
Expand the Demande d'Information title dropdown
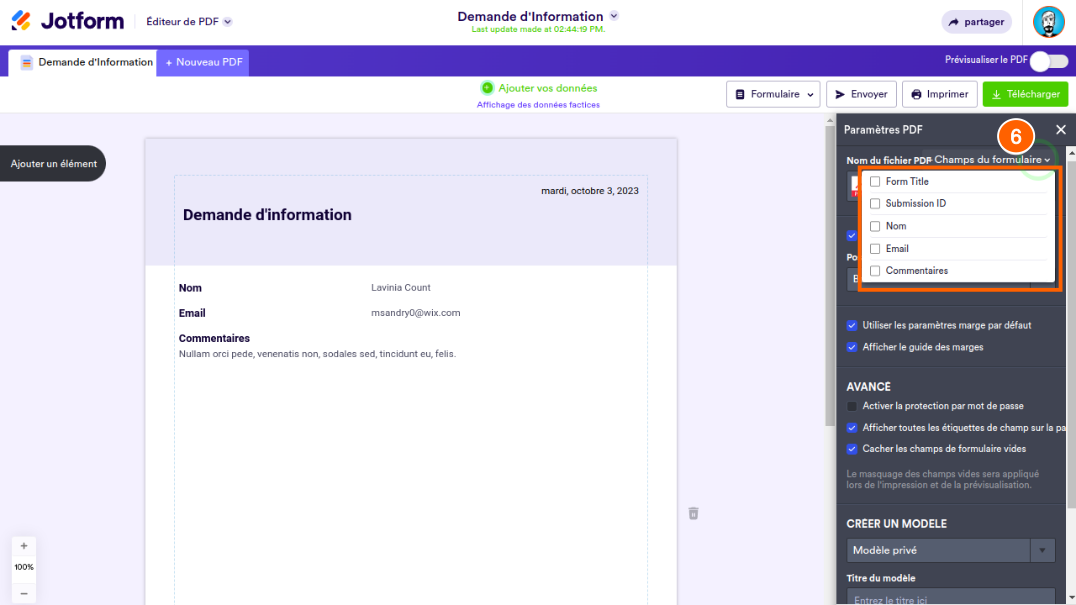pyautogui.click(x=614, y=16)
